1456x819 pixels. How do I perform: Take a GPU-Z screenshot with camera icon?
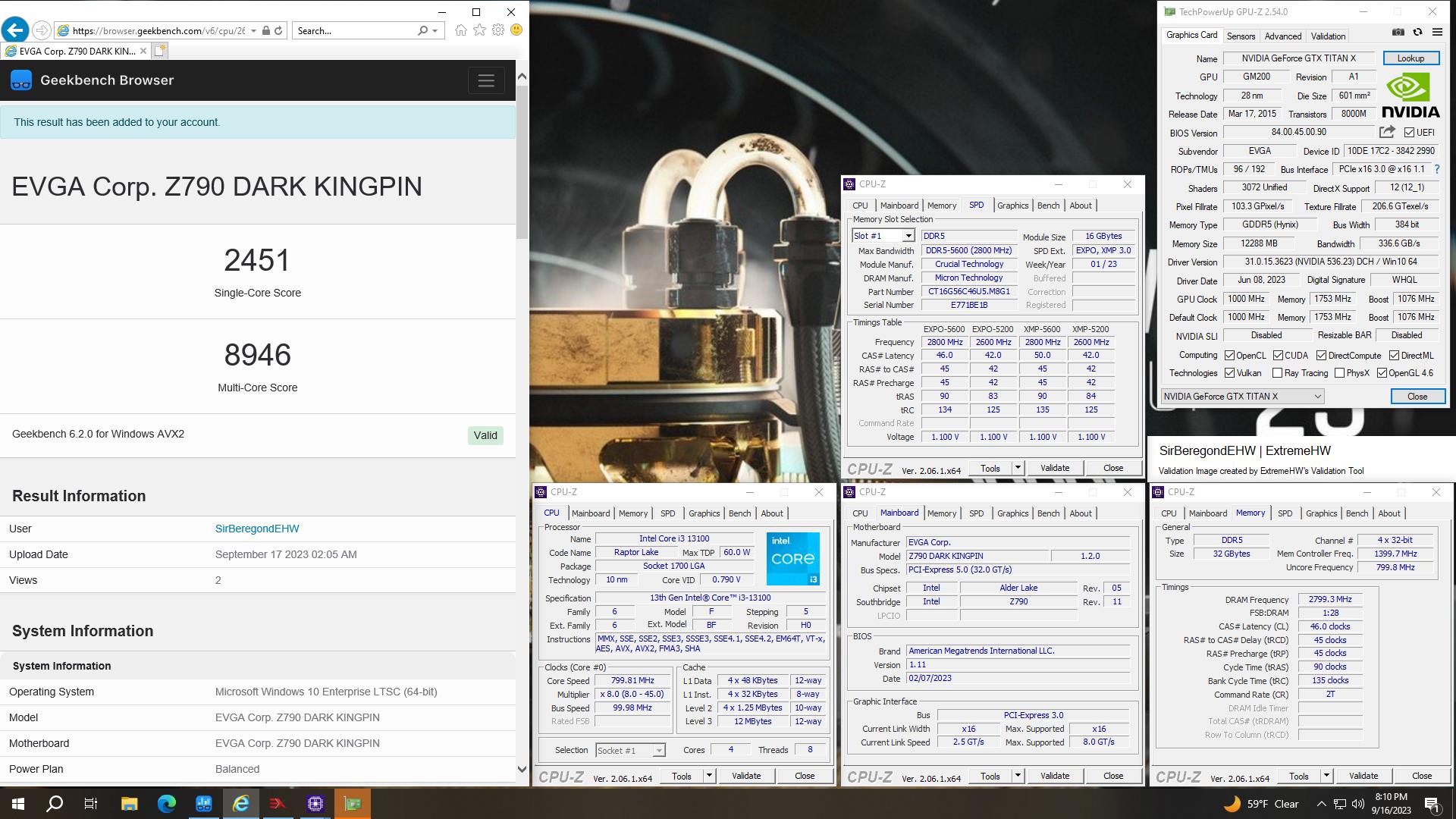pyautogui.click(x=1398, y=33)
